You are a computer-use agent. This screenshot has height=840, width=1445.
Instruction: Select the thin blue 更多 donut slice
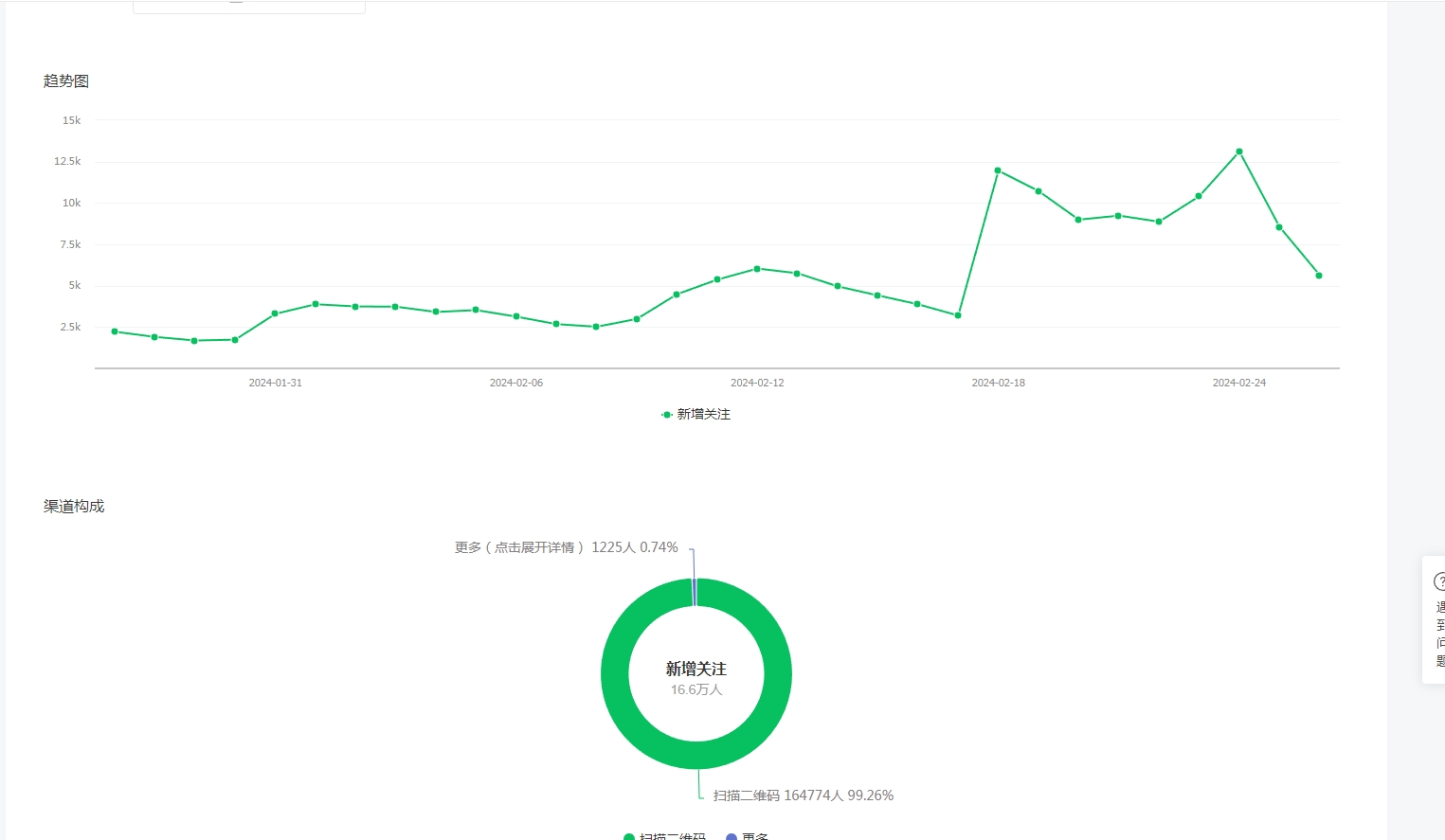point(695,592)
